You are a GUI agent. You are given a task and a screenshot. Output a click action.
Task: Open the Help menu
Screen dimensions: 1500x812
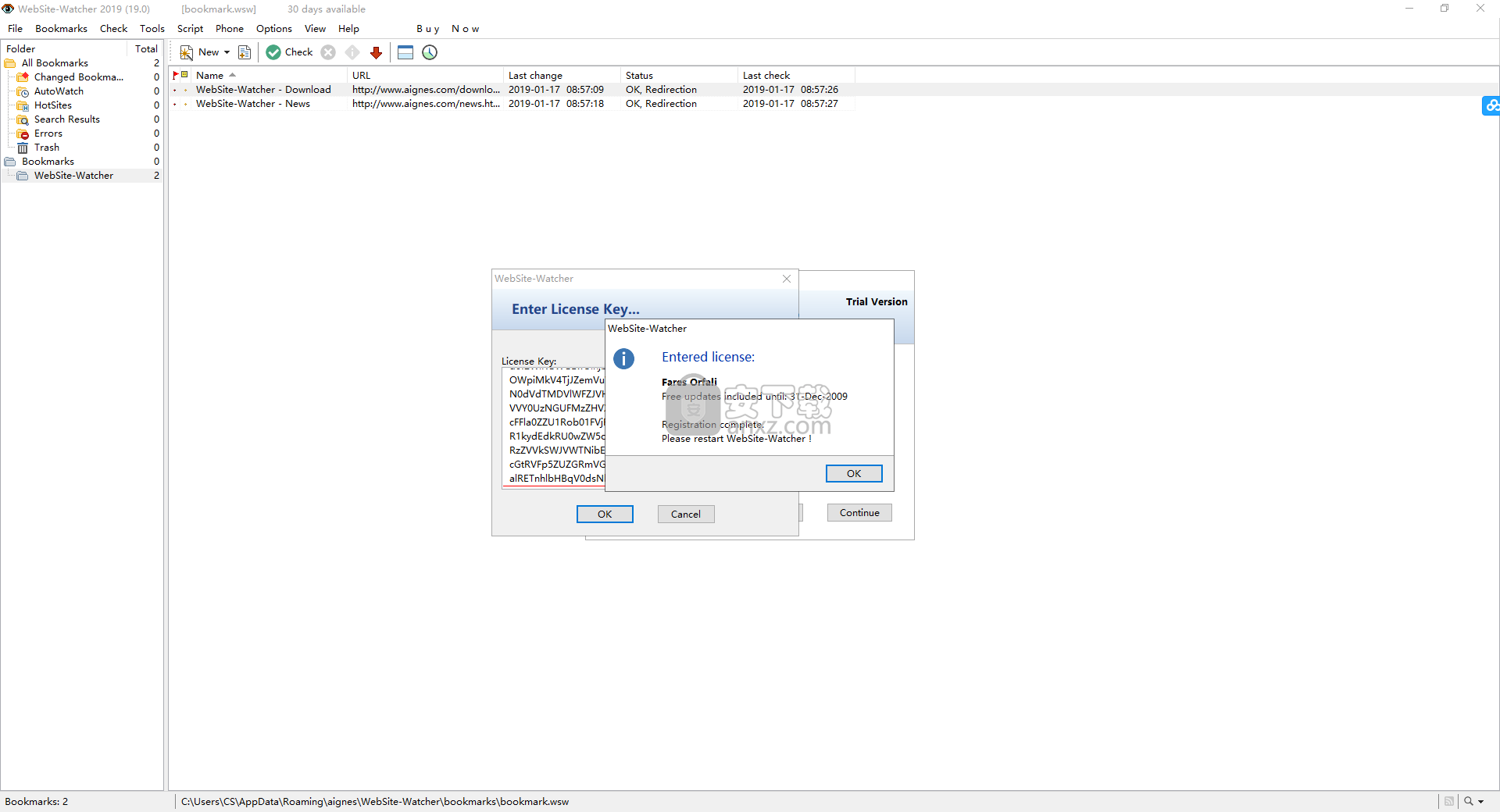[x=348, y=29]
